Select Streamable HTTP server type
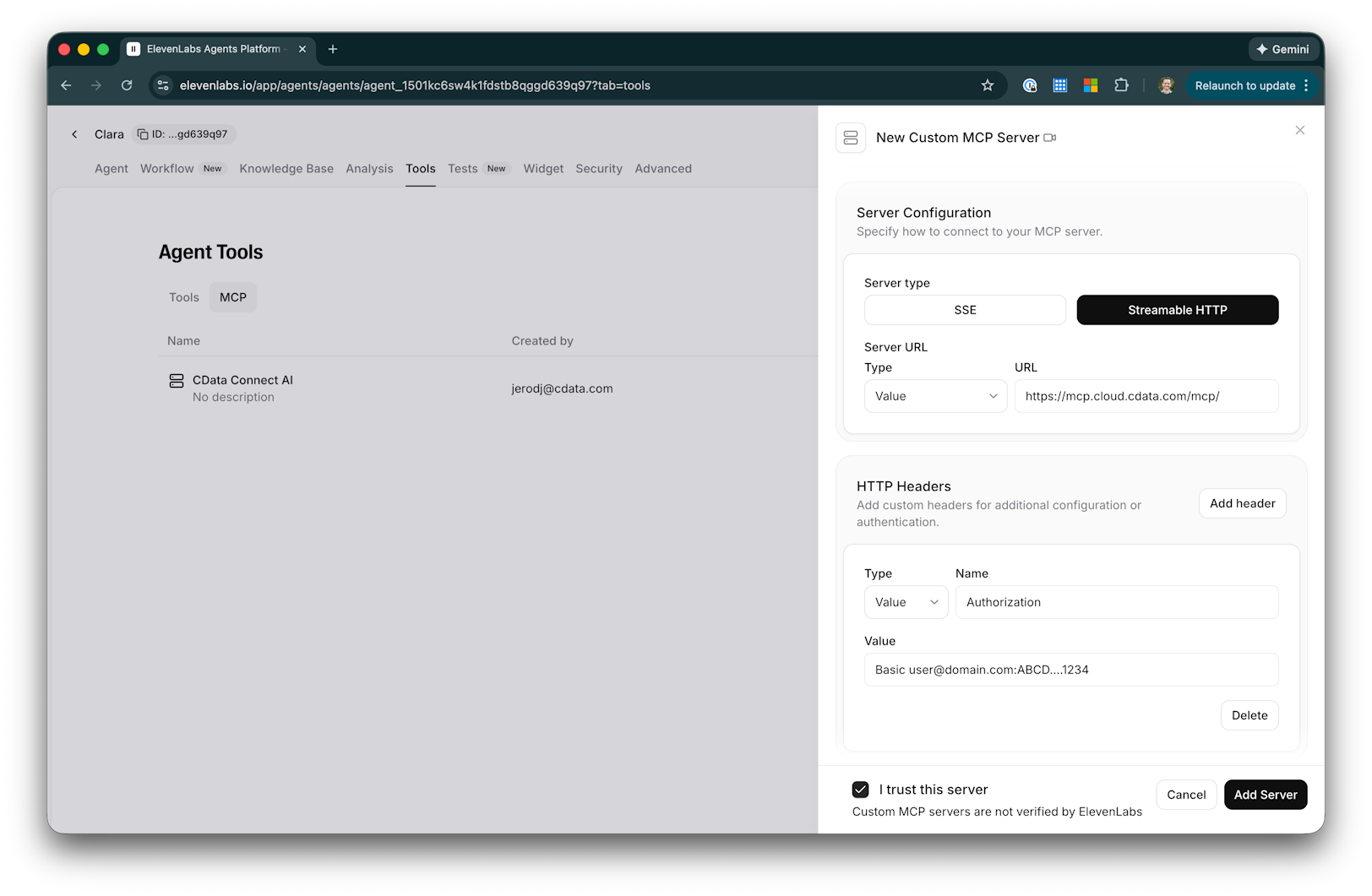Viewport: 1372px width, 896px height. pos(1177,310)
